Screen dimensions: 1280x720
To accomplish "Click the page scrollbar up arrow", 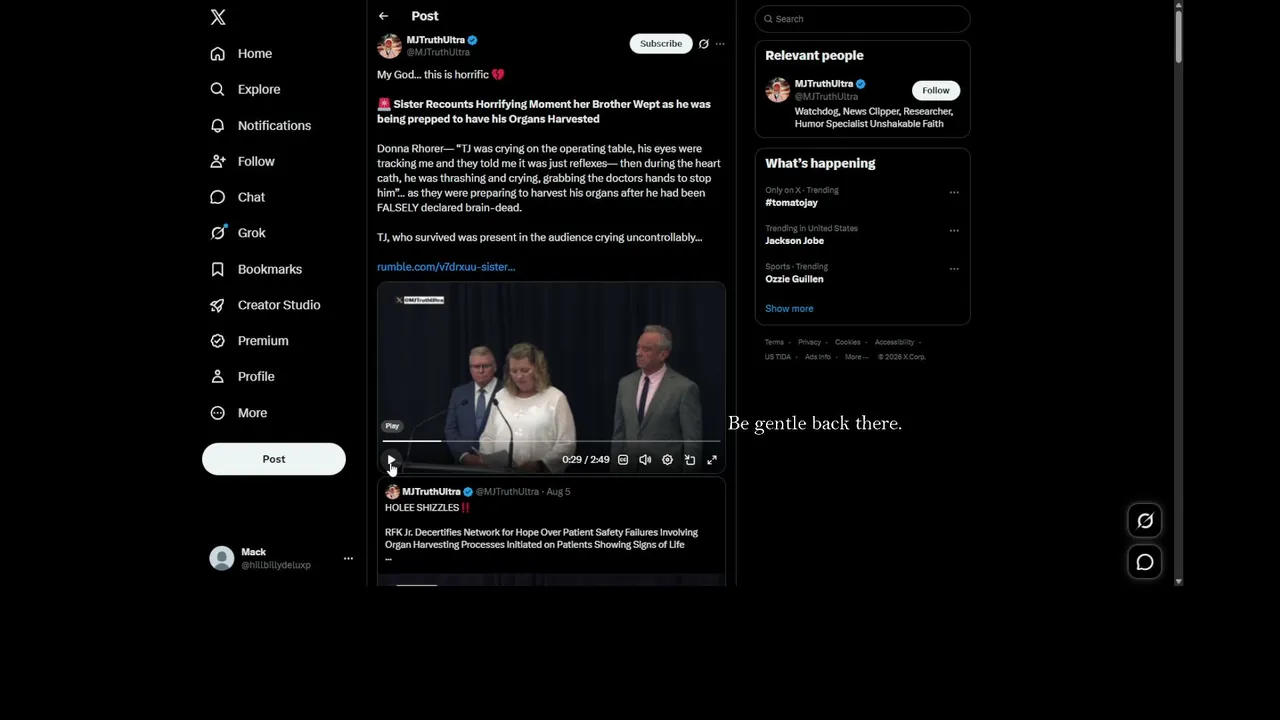I will tap(1179, 5).
